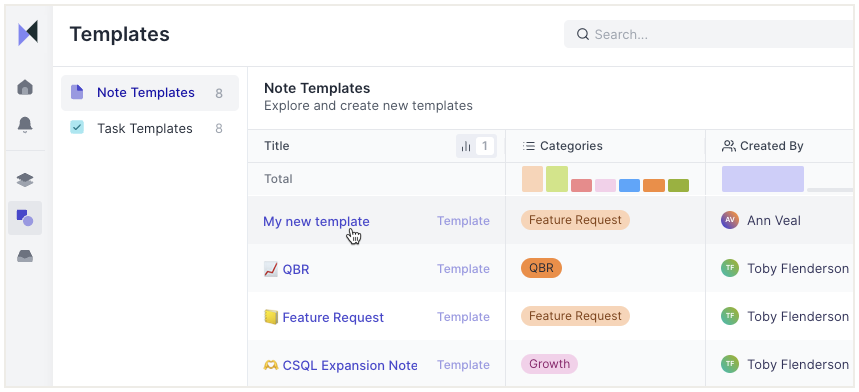Click the Ann Veal avatar
The width and height of the screenshot is (859, 392).
(730, 221)
